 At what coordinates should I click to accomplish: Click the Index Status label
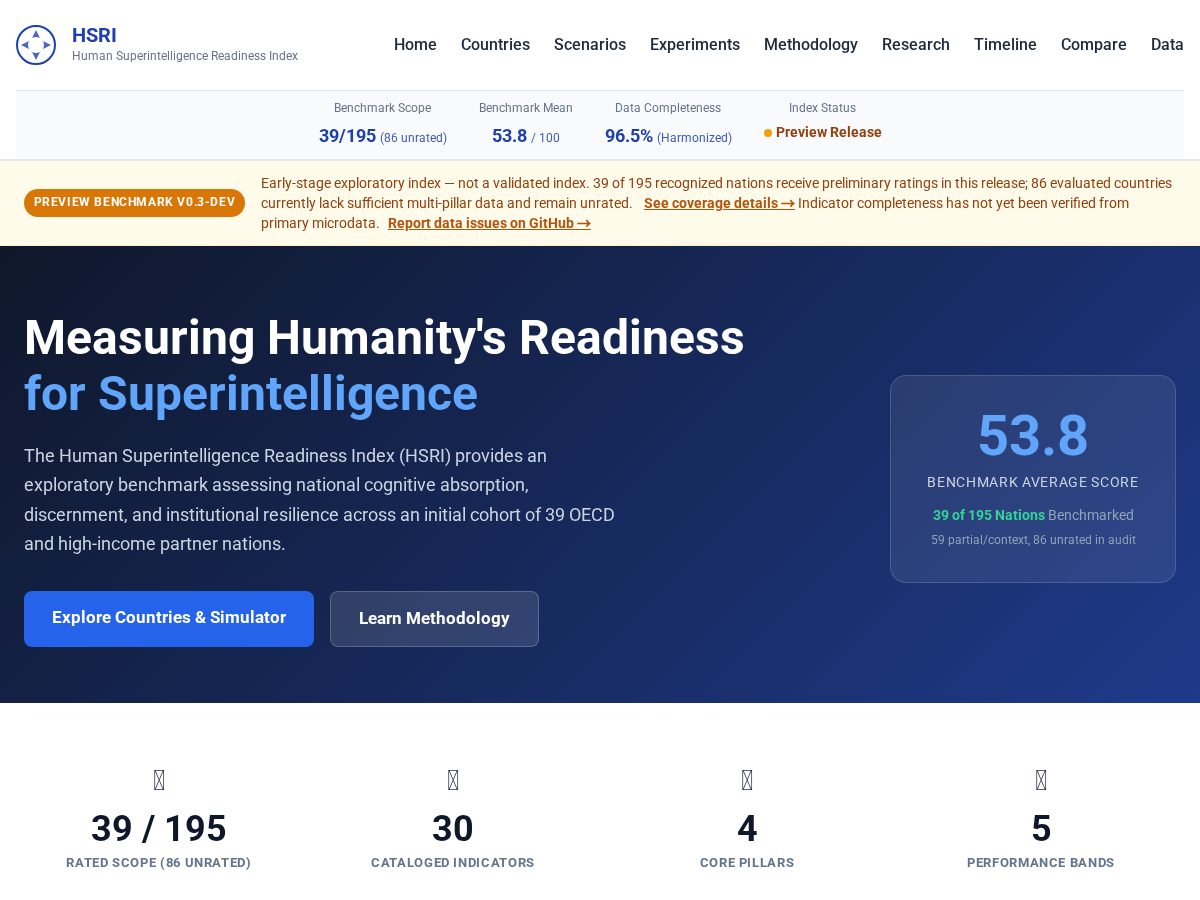click(x=822, y=108)
